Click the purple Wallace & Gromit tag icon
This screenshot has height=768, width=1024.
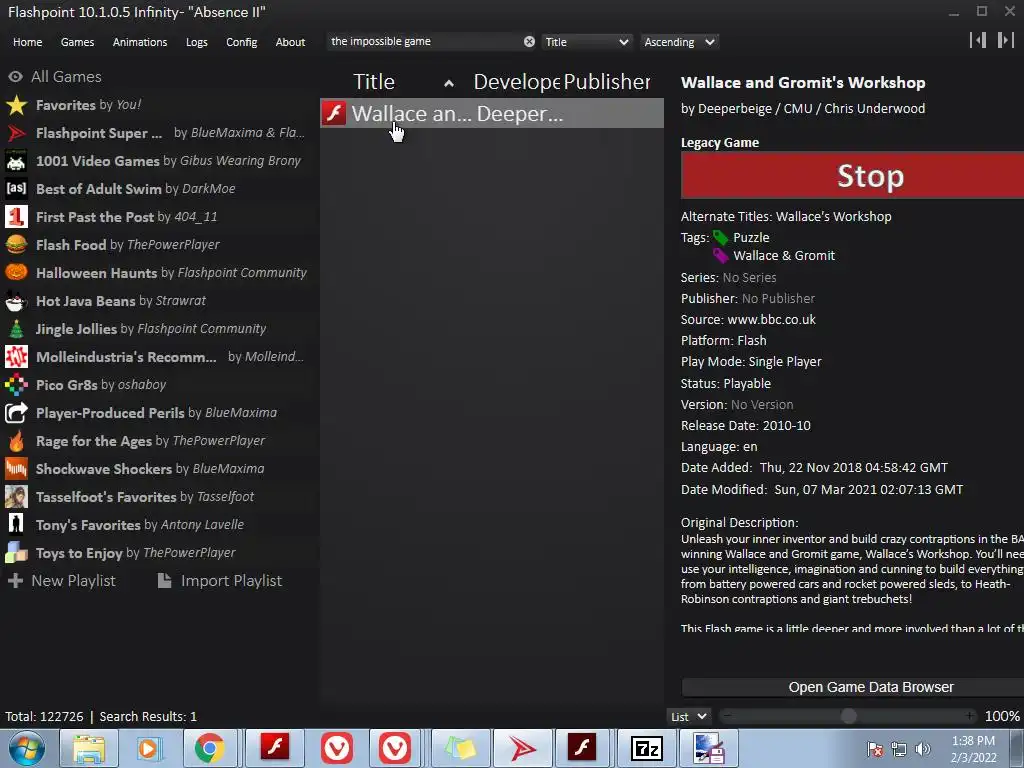[720, 255]
